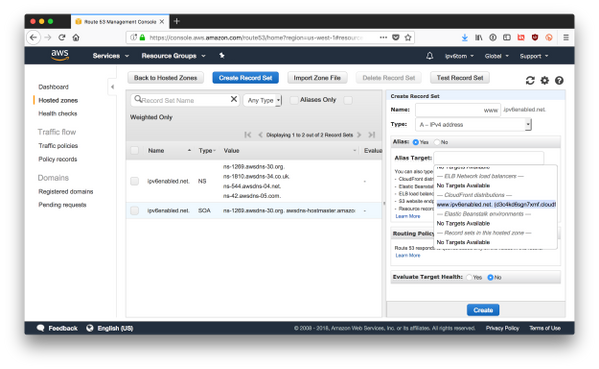Go to previous page of record sets
The image size is (599, 369).
pyautogui.click(x=260, y=135)
